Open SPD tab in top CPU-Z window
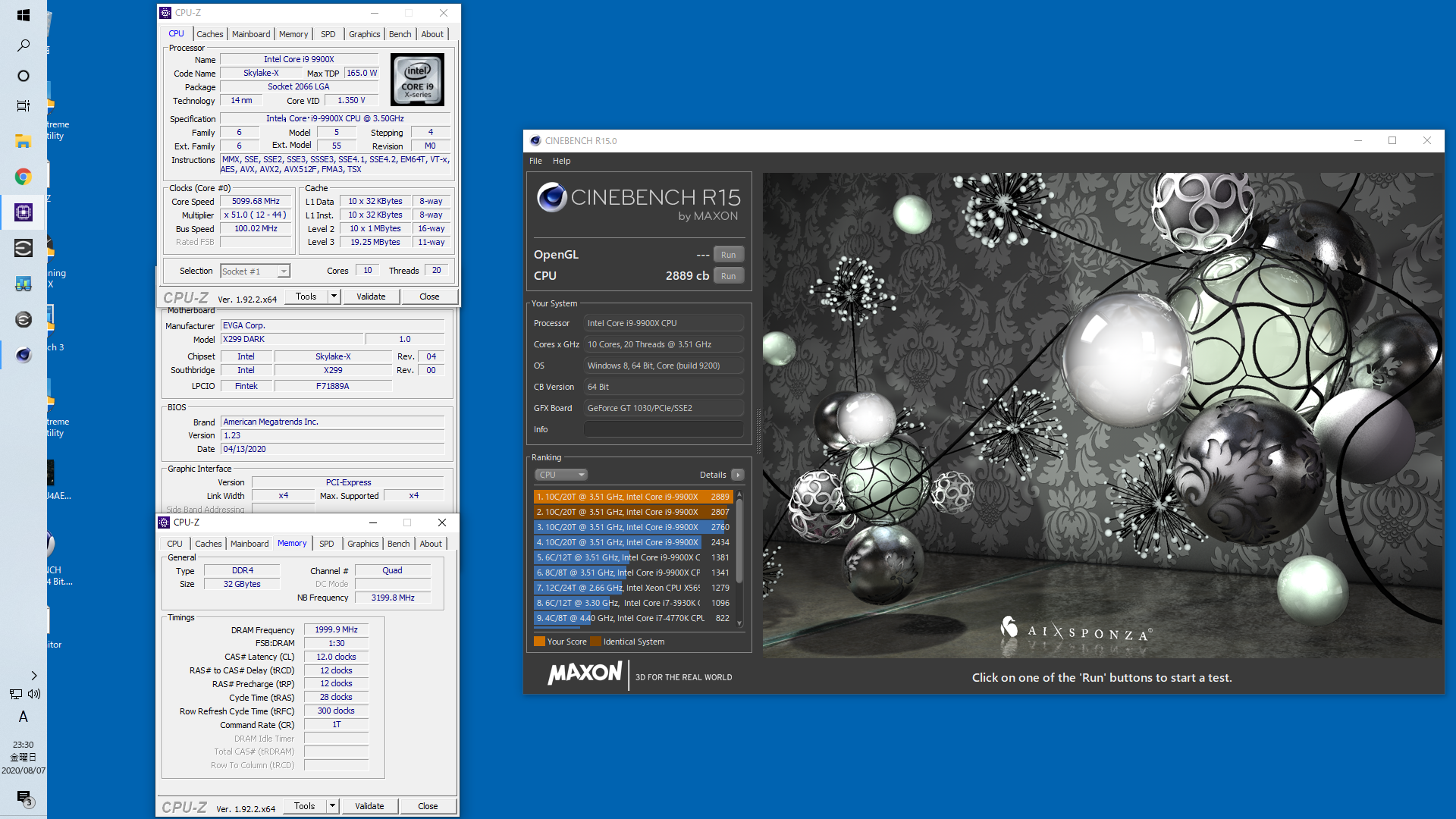The image size is (1456, 819). tap(328, 34)
